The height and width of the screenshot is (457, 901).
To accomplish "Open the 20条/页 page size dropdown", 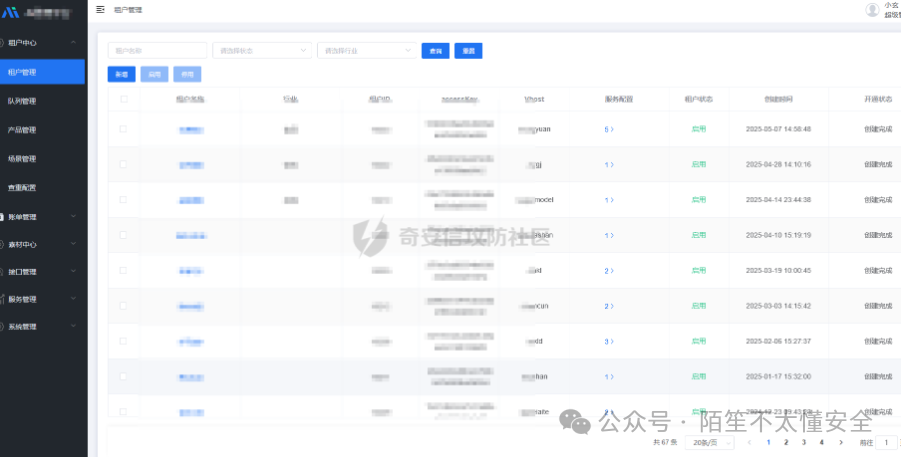I will pyautogui.click(x=710, y=443).
